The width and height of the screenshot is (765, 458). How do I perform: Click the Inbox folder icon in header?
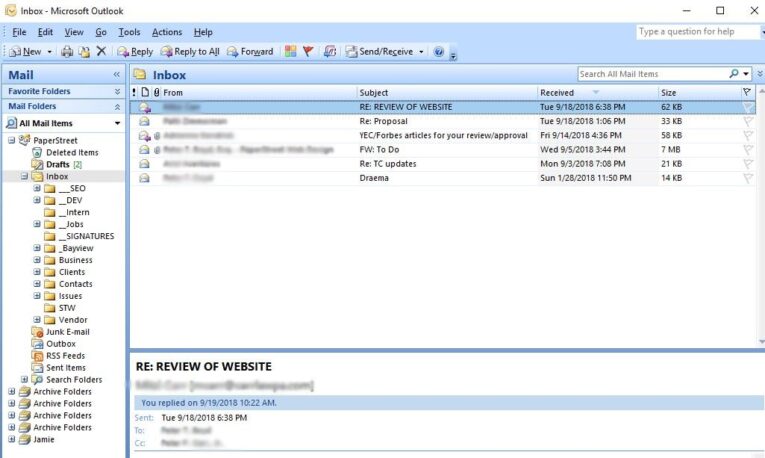[x=141, y=75]
